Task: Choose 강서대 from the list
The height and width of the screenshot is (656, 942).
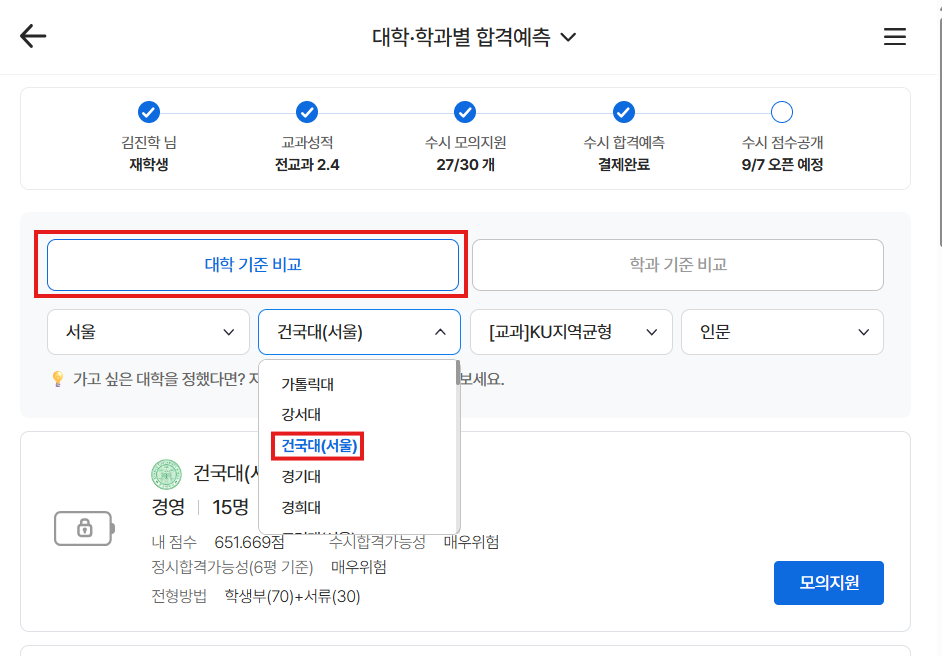Action: click(x=301, y=415)
